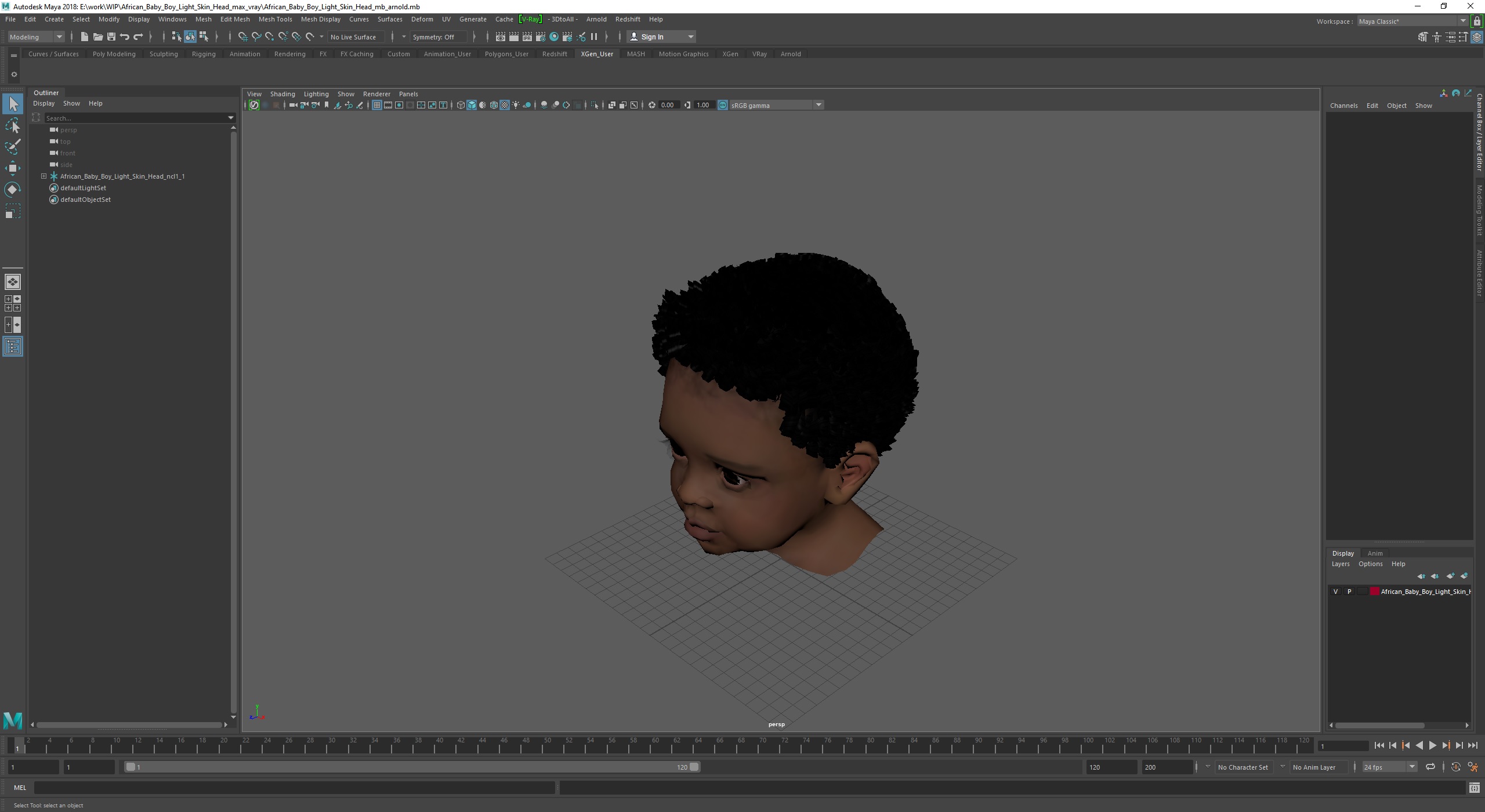Open the Mesh Tools menu
The height and width of the screenshot is (812, 1485).
click(275, 19)
